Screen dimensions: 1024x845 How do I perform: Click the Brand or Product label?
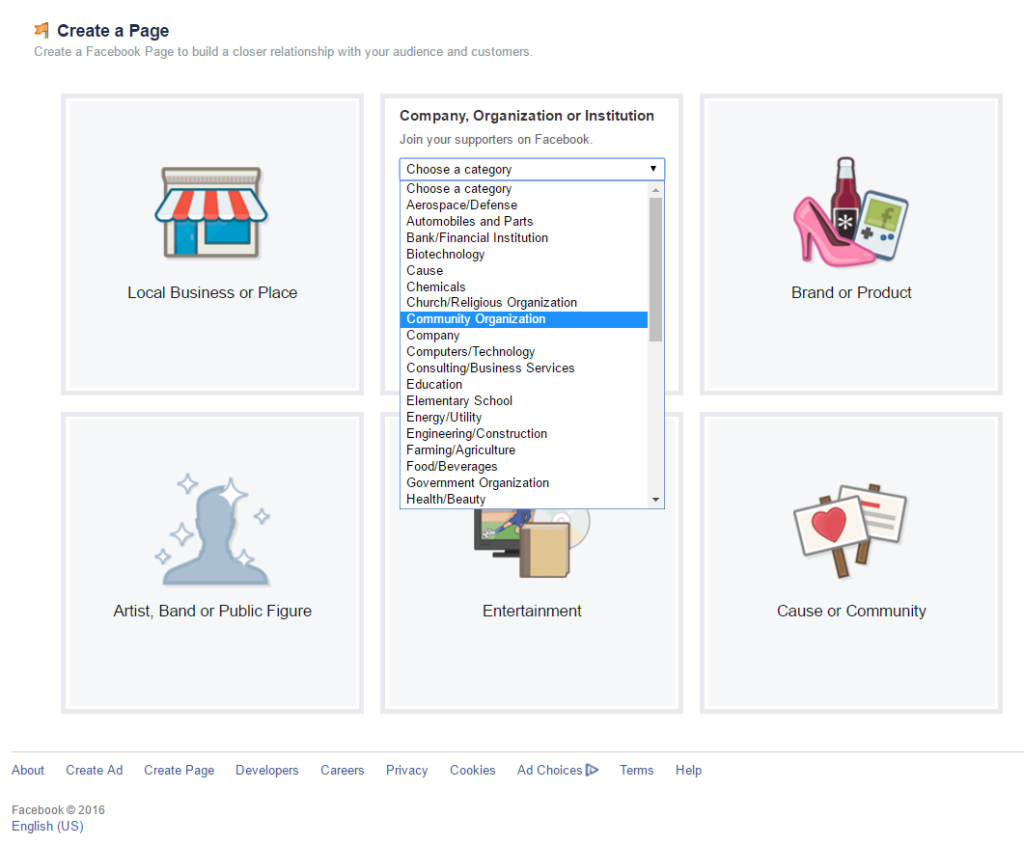click(x=851, y=293)
